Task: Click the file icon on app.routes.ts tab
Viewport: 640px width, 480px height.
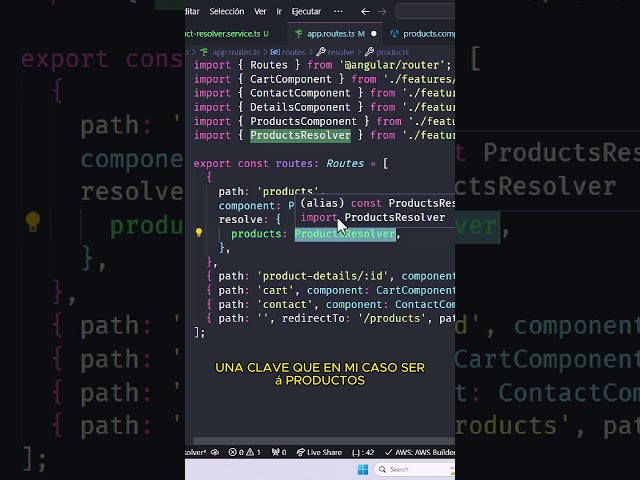Action: click(x=299, y=34)
